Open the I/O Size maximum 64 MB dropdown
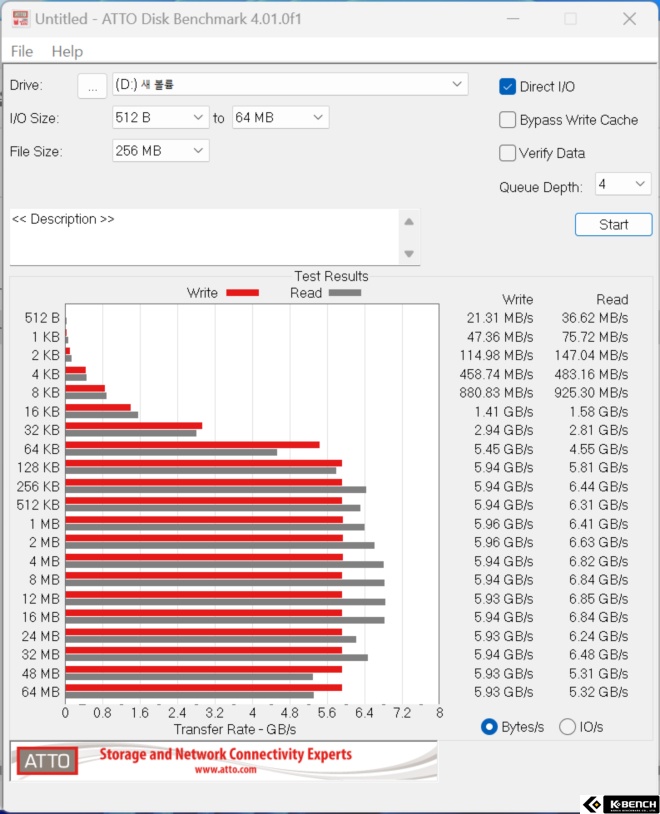 (x=280, y=118)
